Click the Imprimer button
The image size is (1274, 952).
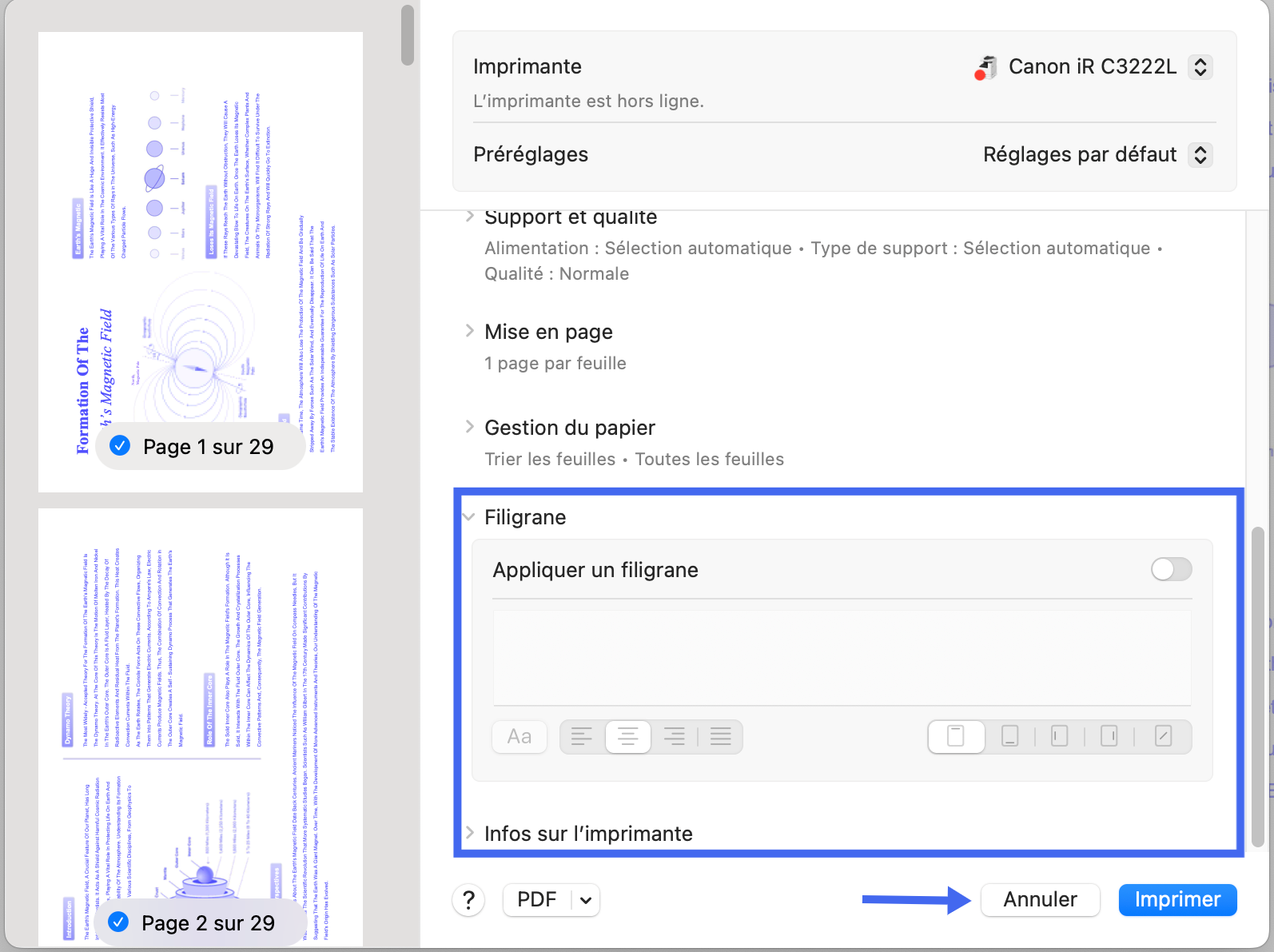1177,900
